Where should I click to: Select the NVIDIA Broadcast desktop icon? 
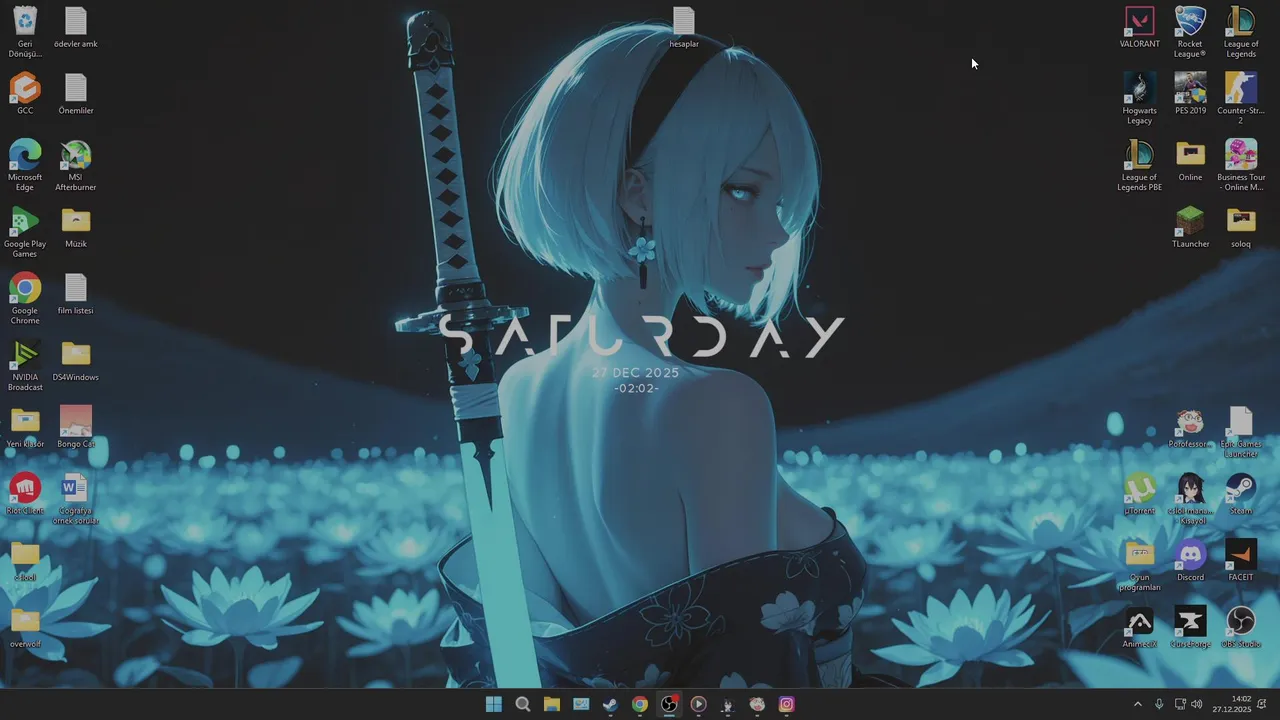[25, 366]
